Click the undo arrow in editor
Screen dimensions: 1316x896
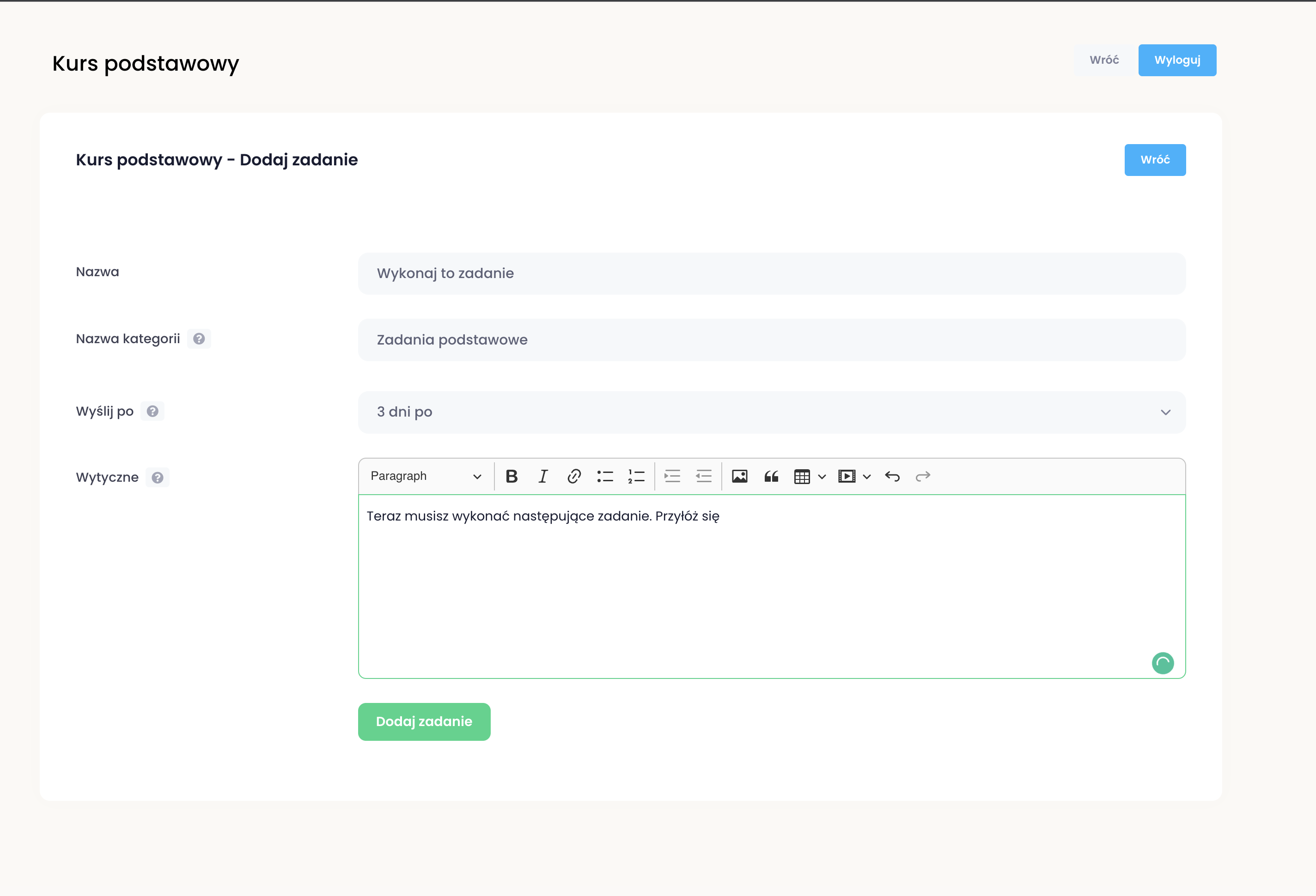(x=892, y=477)
